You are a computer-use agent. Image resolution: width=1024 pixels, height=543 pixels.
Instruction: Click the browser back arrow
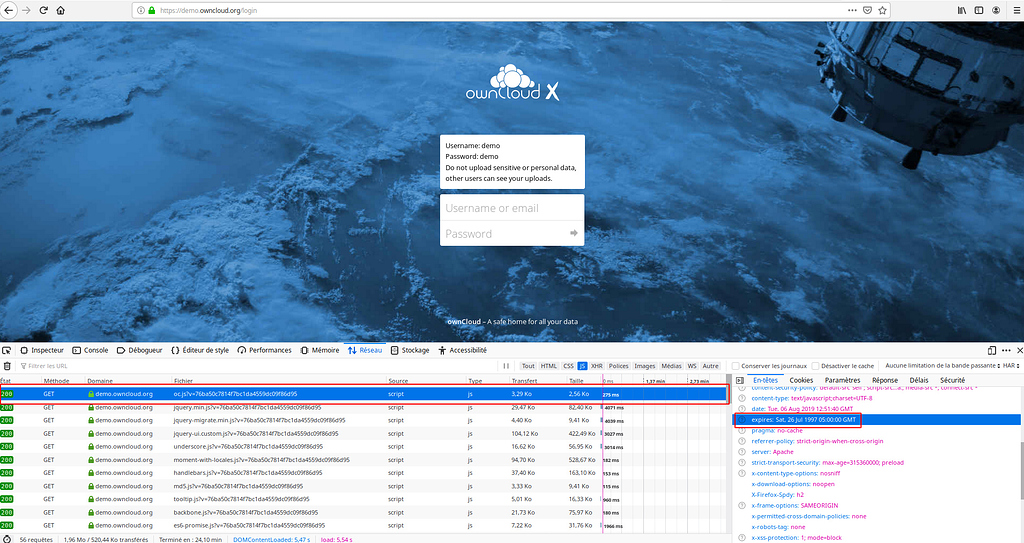coord(8,10)
